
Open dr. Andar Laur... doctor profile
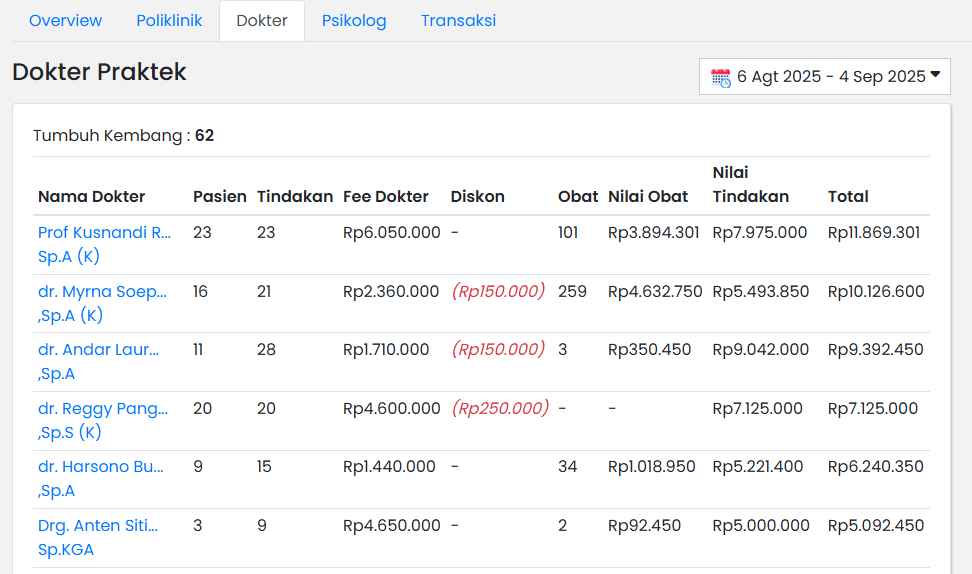(x=98, y=350)
